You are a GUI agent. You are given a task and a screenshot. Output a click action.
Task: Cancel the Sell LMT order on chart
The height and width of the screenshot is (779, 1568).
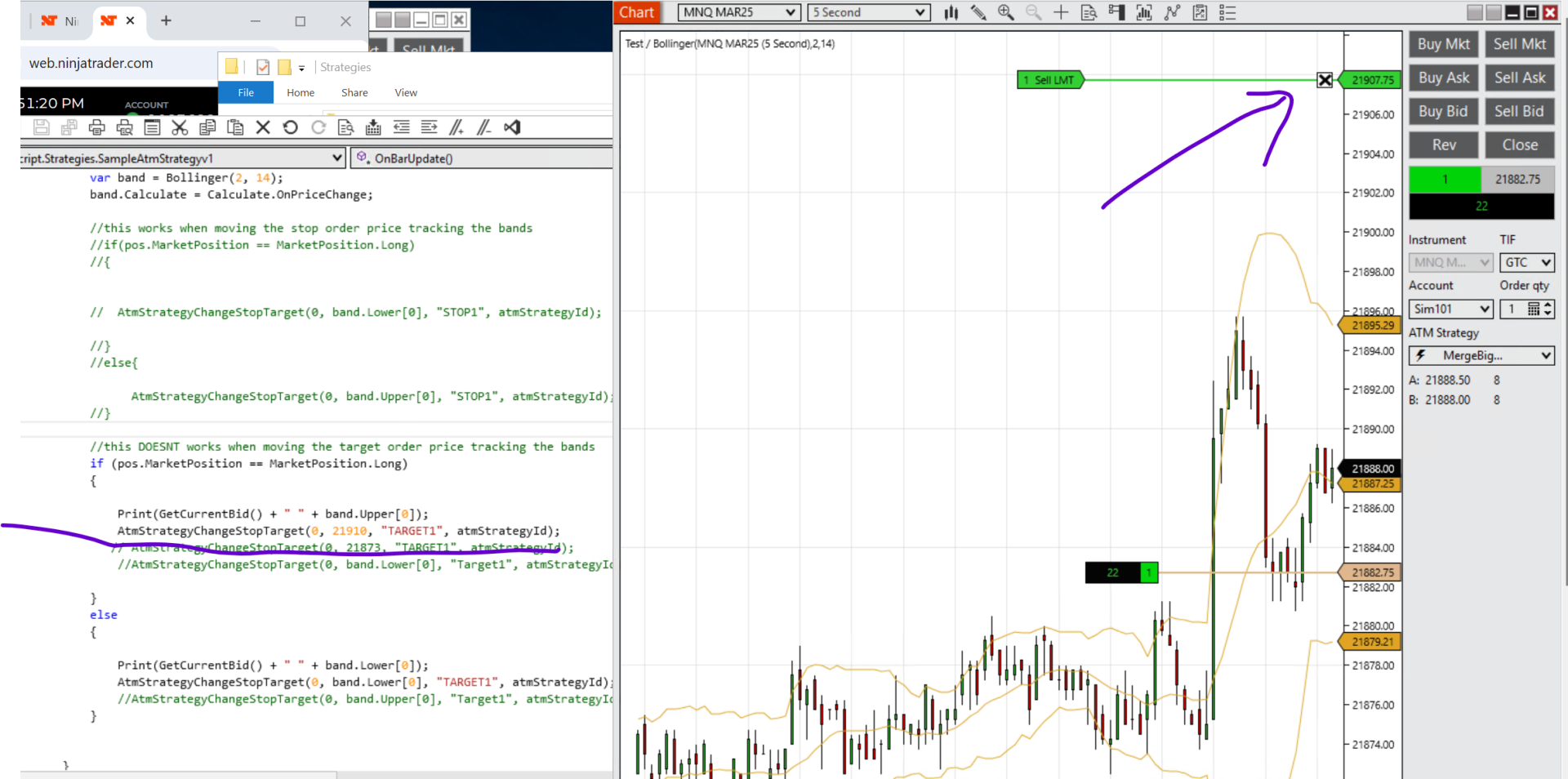(x=1325, y=80)
